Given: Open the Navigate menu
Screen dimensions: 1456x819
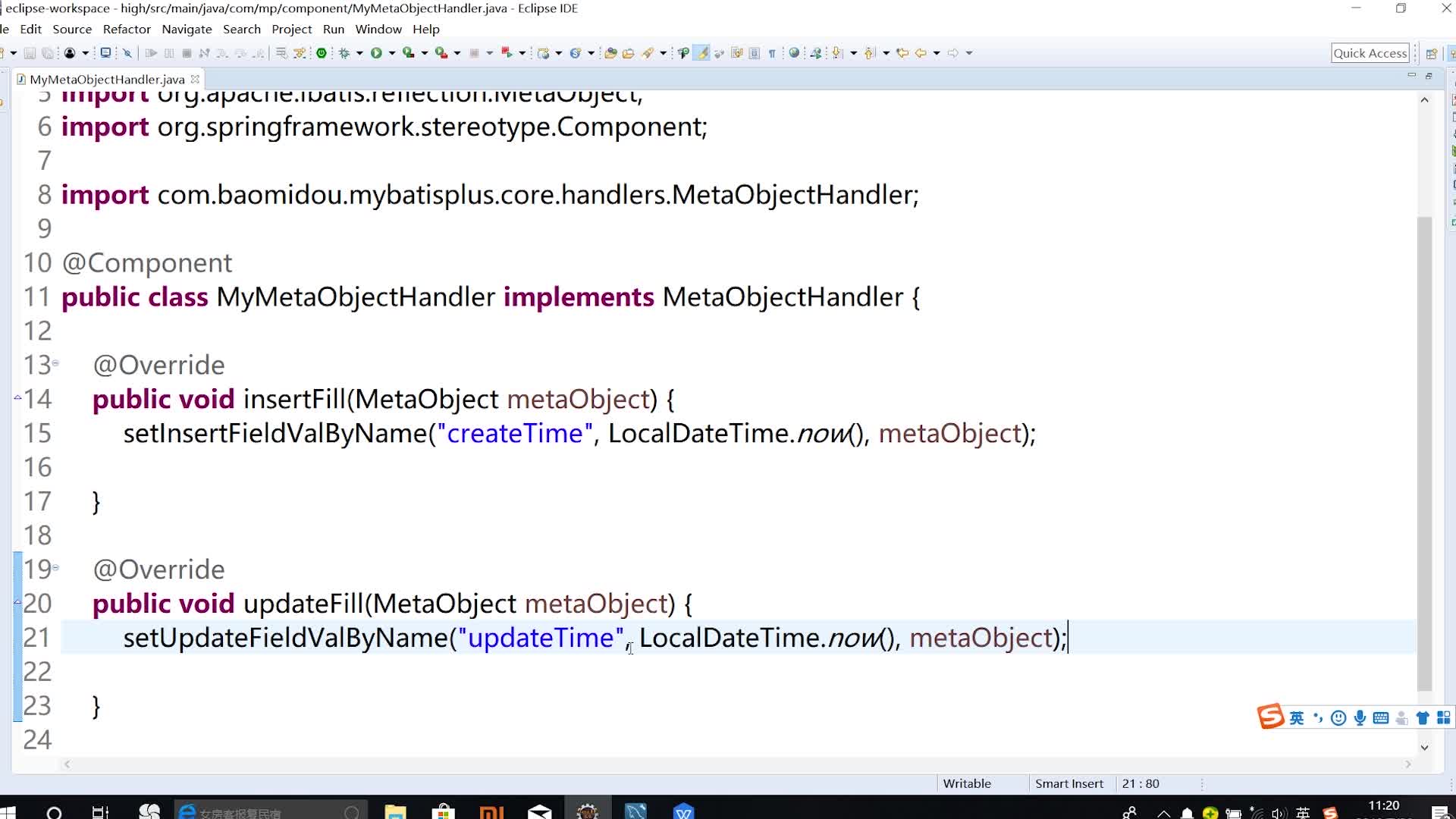Looking at the screenshot, I should [187, 29].
